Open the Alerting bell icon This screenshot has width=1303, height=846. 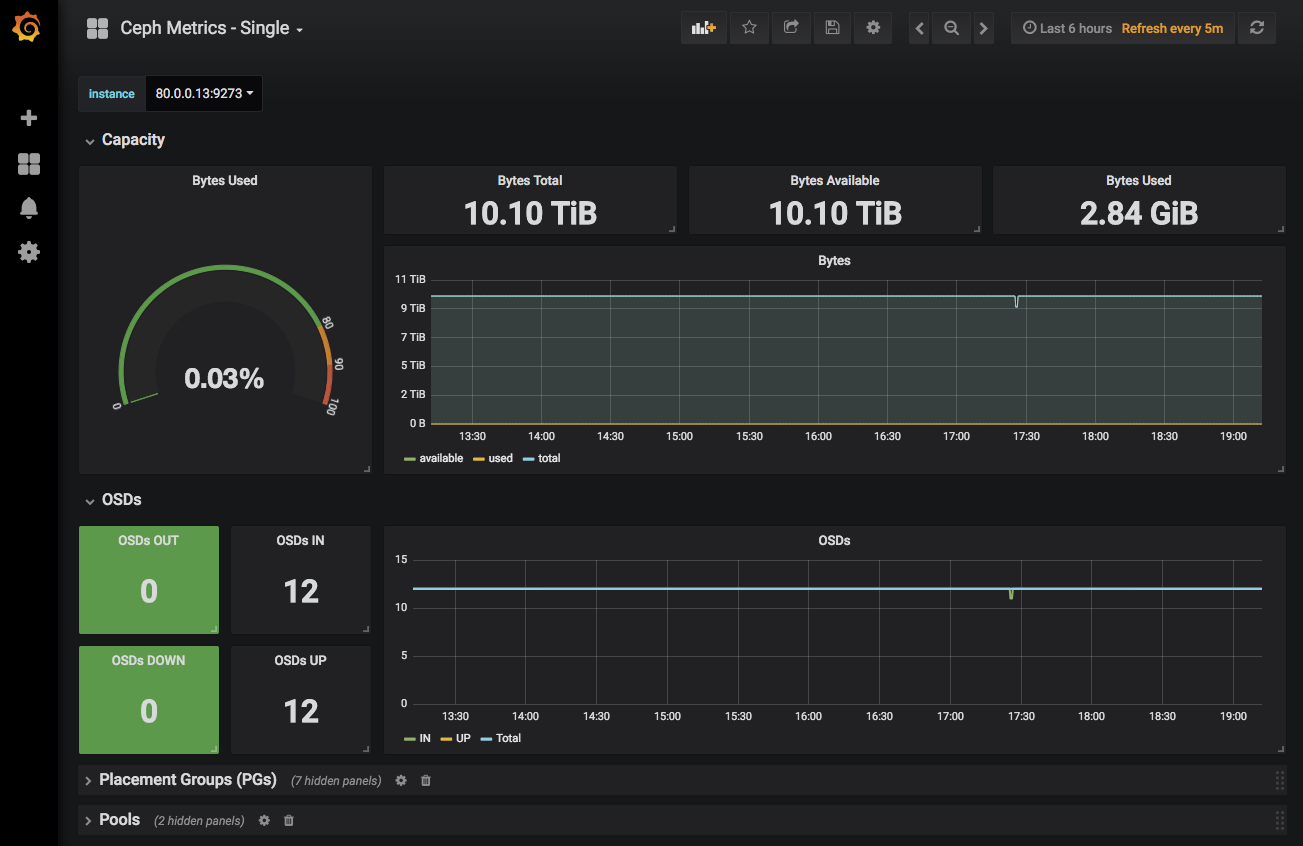(x=29, y=208)
